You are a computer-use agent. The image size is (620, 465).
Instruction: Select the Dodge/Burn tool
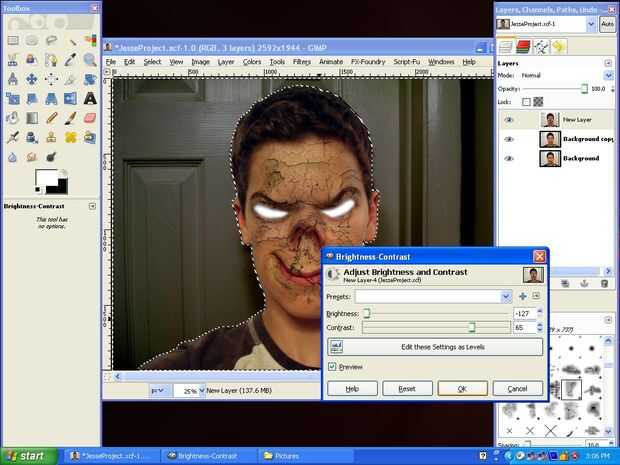[x=51, y=157]
